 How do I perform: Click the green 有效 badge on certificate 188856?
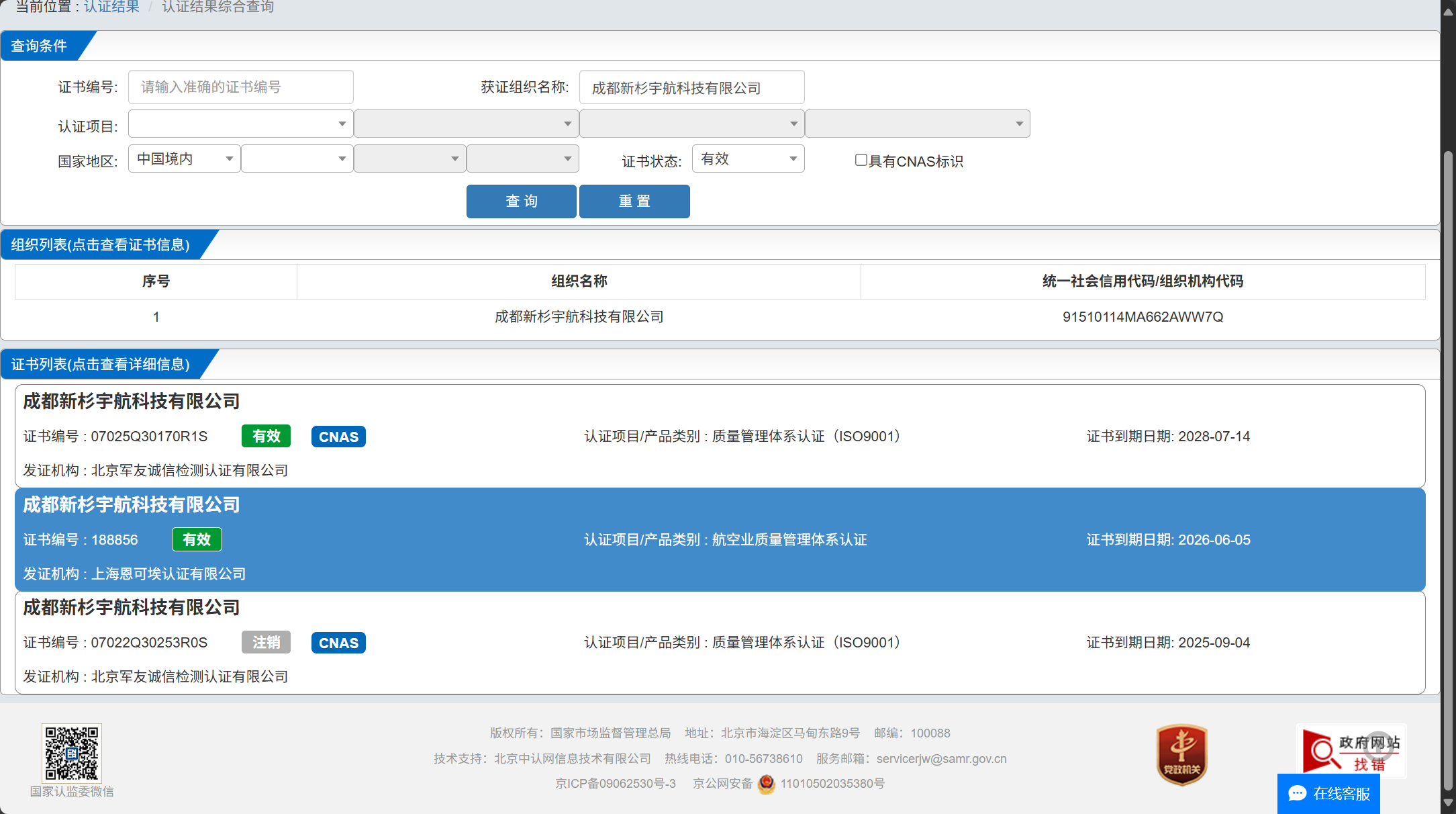click(x=197, y=539)
